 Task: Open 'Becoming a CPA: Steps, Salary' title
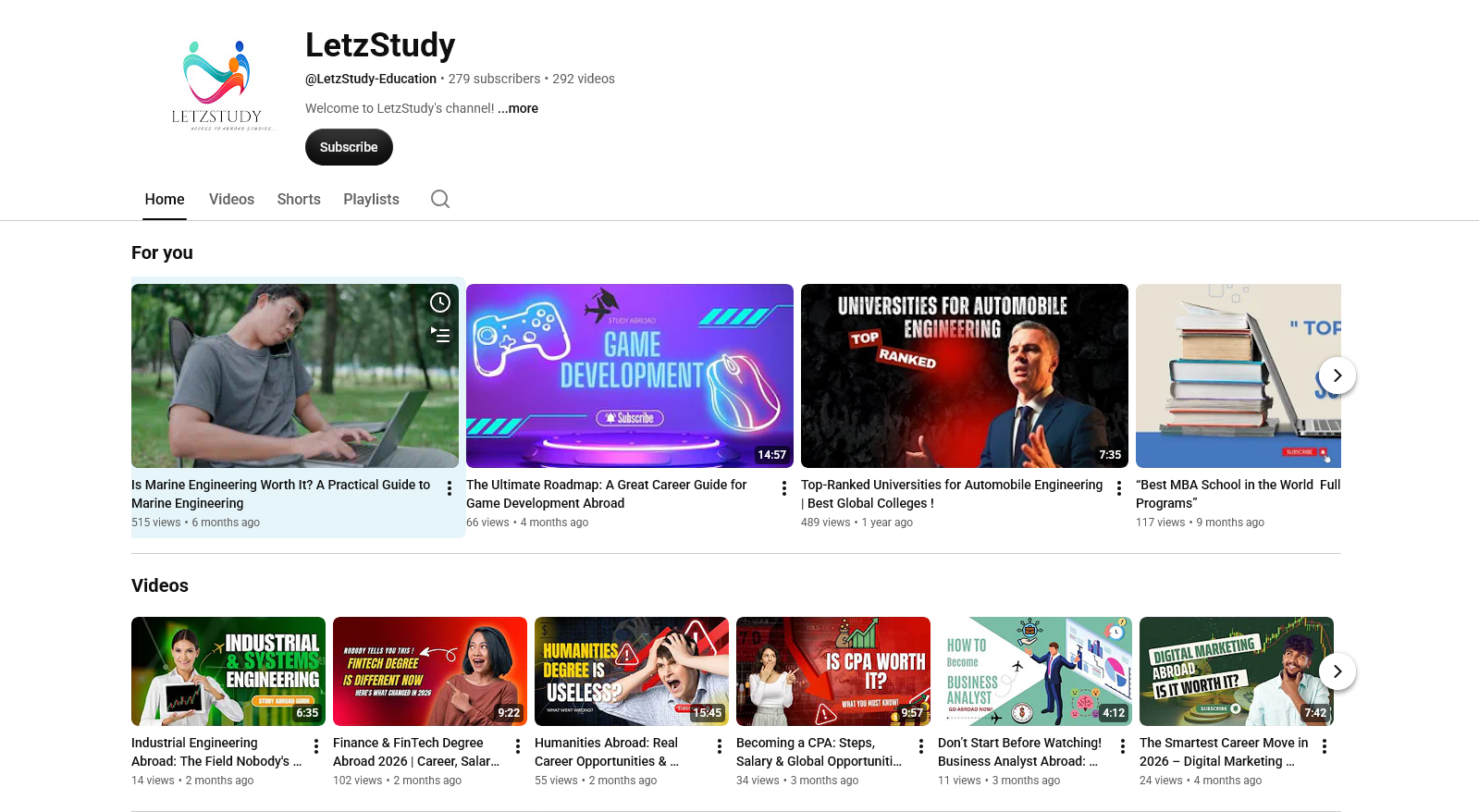coord(819,752)
